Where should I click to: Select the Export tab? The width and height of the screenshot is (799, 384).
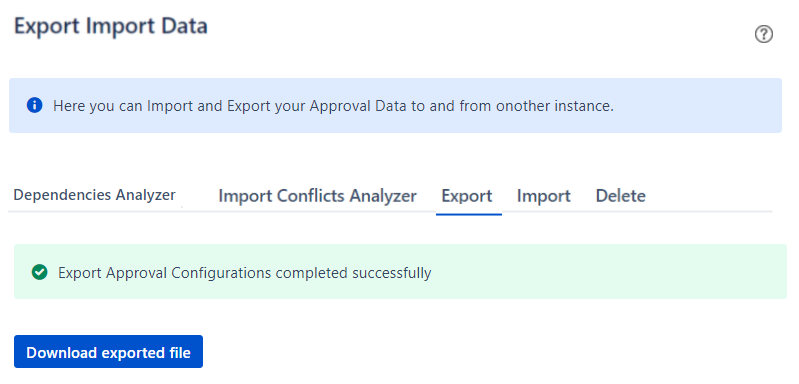click(x=467, y=196)
